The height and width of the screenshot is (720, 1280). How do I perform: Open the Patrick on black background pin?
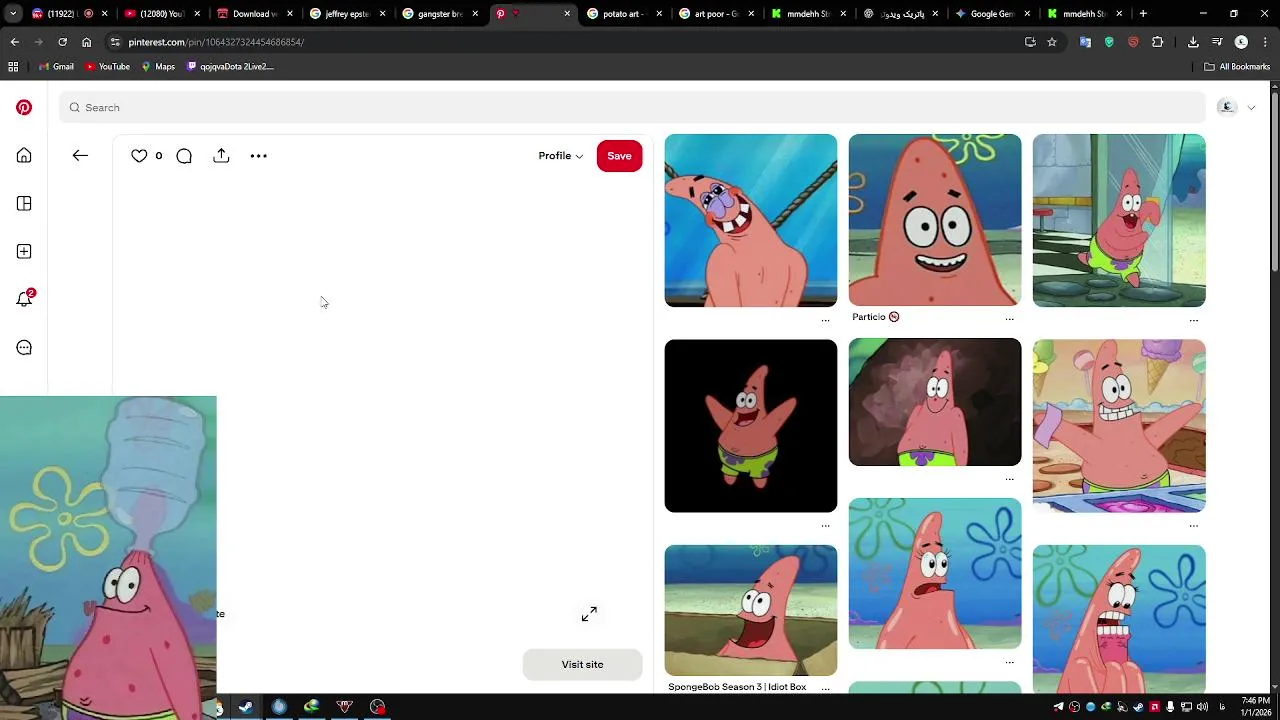(x=750, y=425)
